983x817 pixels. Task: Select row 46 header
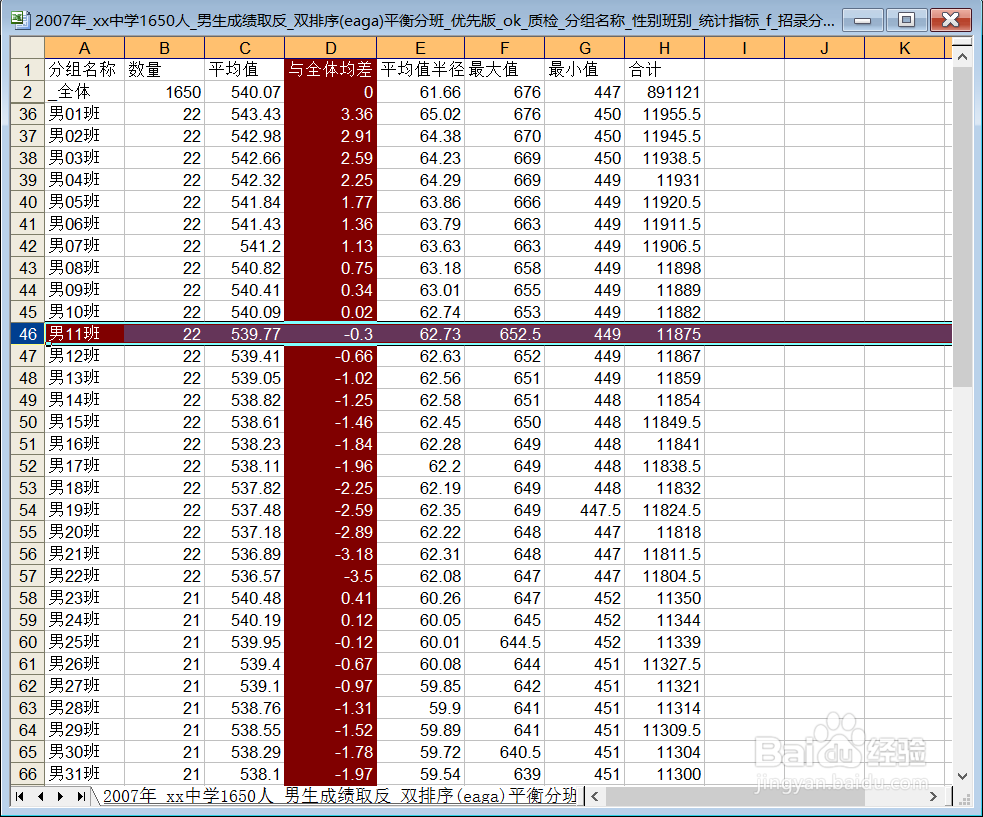coord(28,334)
